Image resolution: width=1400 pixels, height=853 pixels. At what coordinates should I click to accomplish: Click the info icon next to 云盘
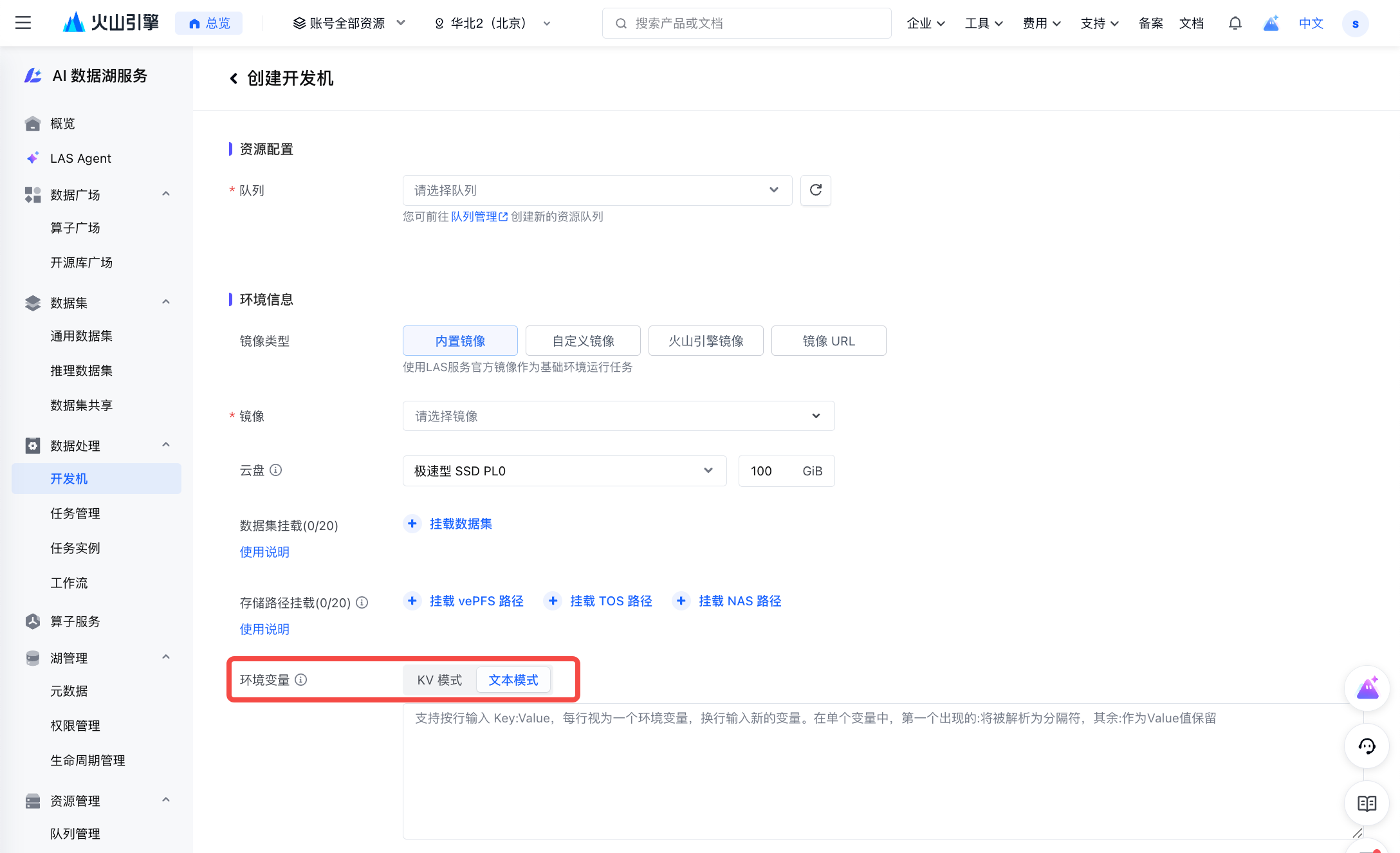point(276,470)
